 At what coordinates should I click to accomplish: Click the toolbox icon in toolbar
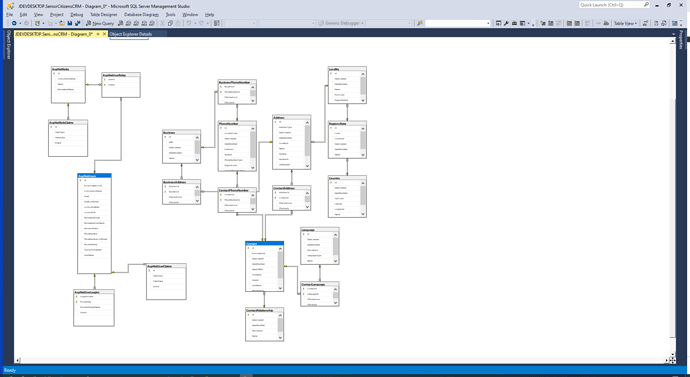pyautogui.click(x=514, y=23)
